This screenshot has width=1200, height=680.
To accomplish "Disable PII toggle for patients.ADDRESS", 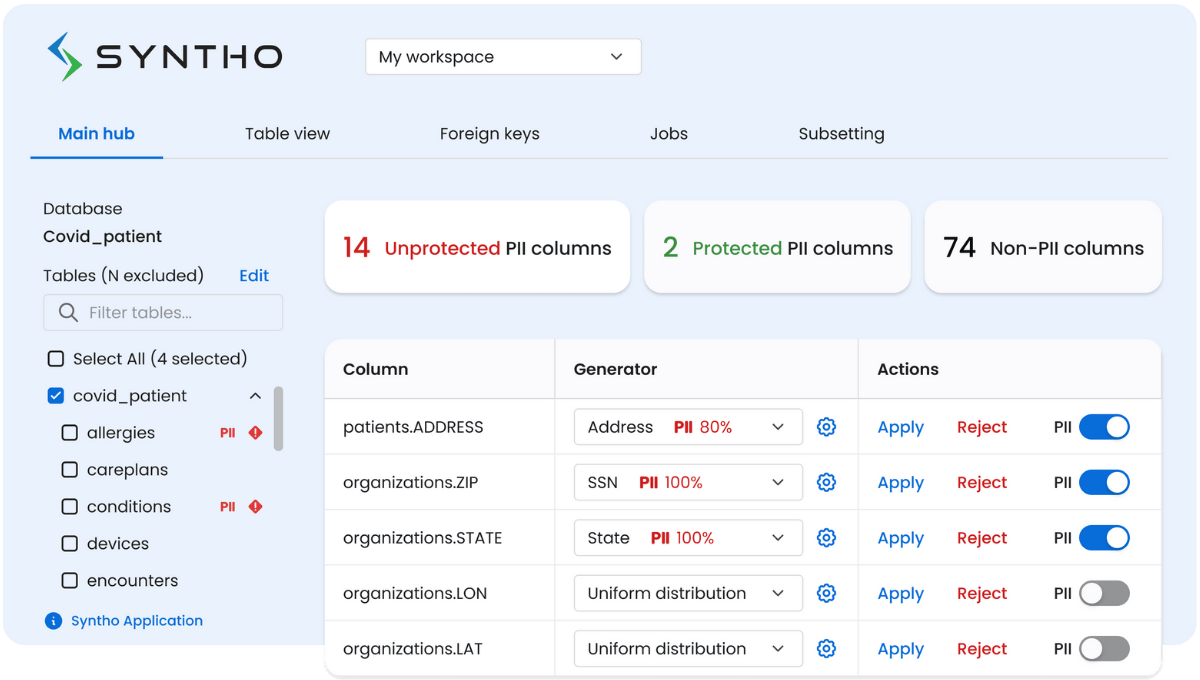I will coord(1104,427).
